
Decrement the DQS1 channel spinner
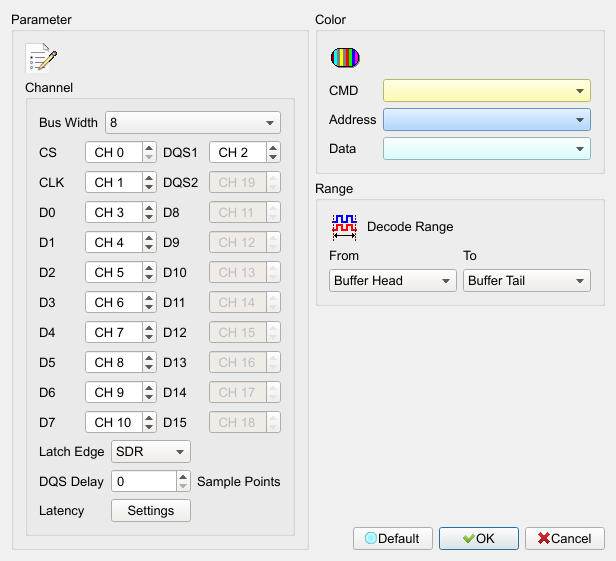click(x=273, y=157)
